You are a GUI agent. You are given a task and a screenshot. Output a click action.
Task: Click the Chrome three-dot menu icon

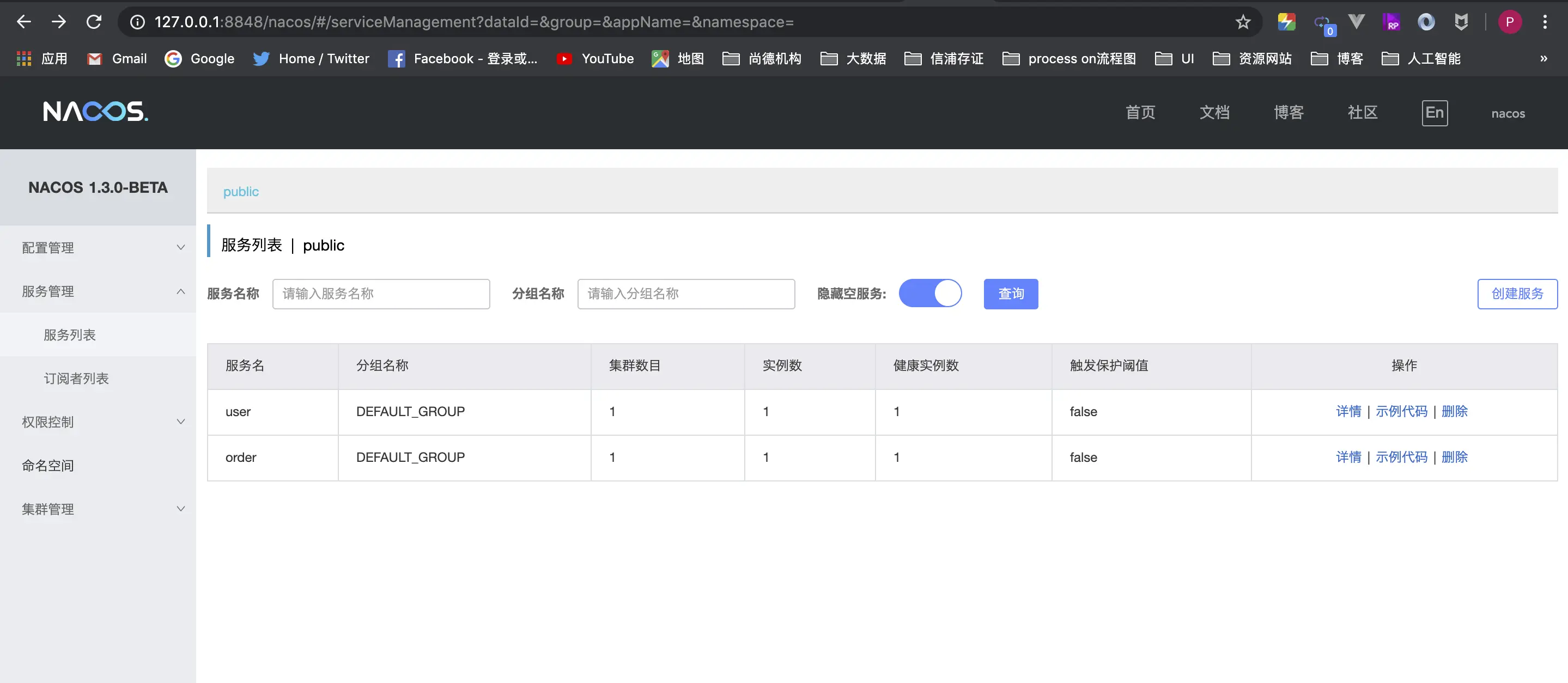[1544, 22]
